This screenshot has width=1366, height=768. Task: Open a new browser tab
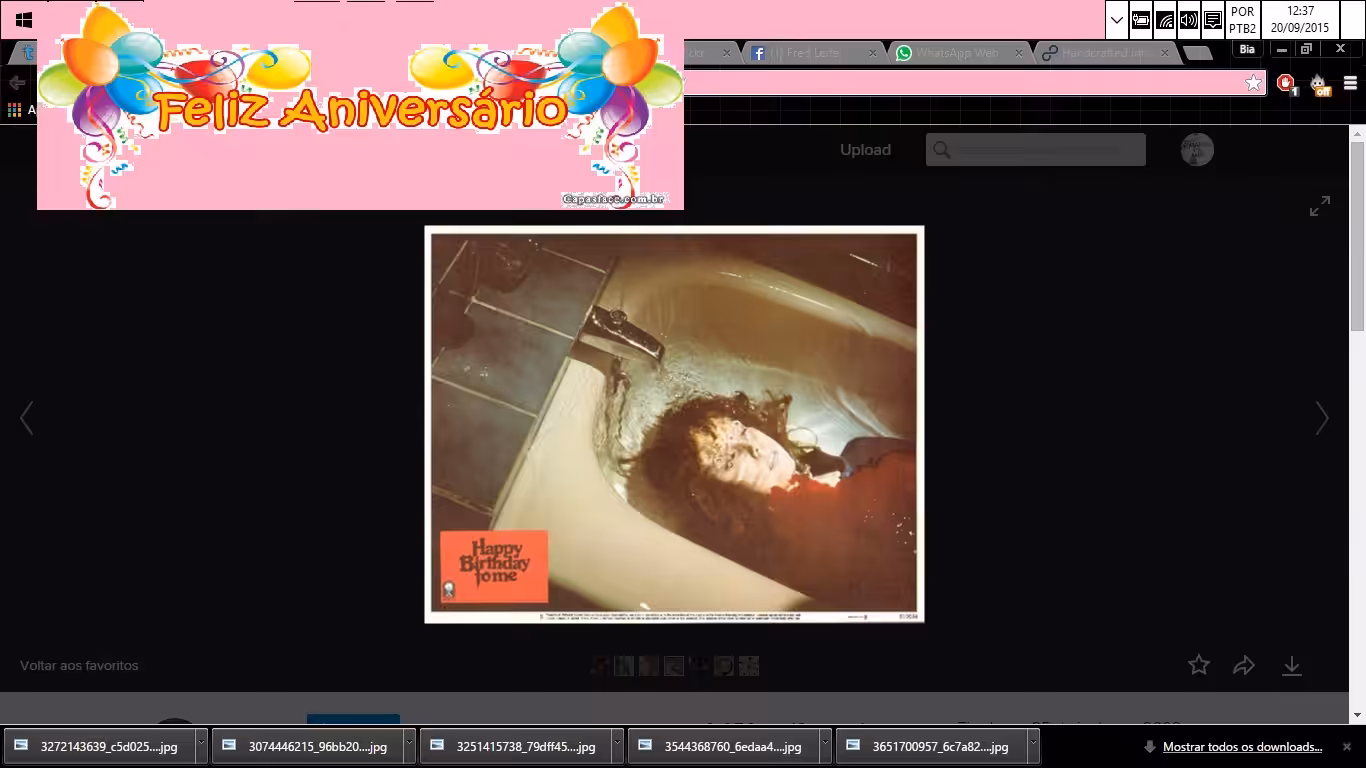click(1197, 53)
